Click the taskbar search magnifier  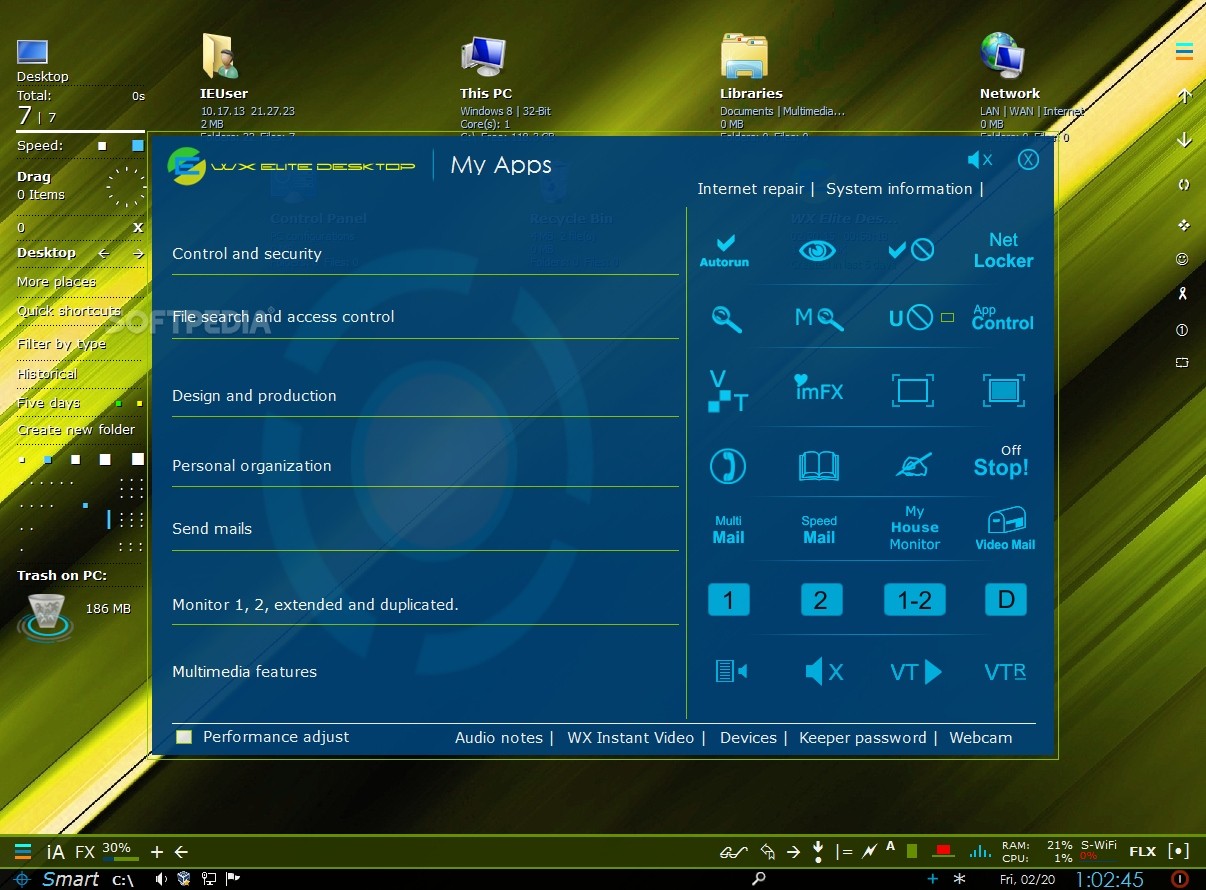(x=759, y=879)
